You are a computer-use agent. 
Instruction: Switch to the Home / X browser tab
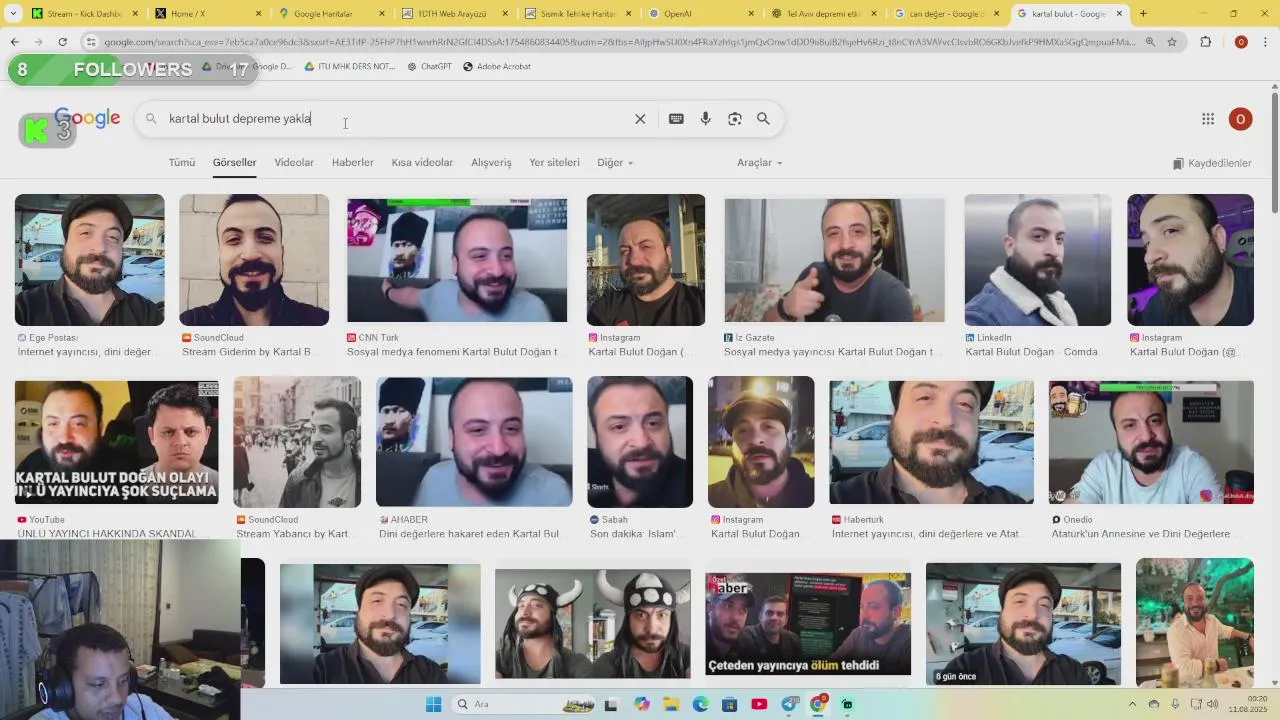(x=209, y=14)
